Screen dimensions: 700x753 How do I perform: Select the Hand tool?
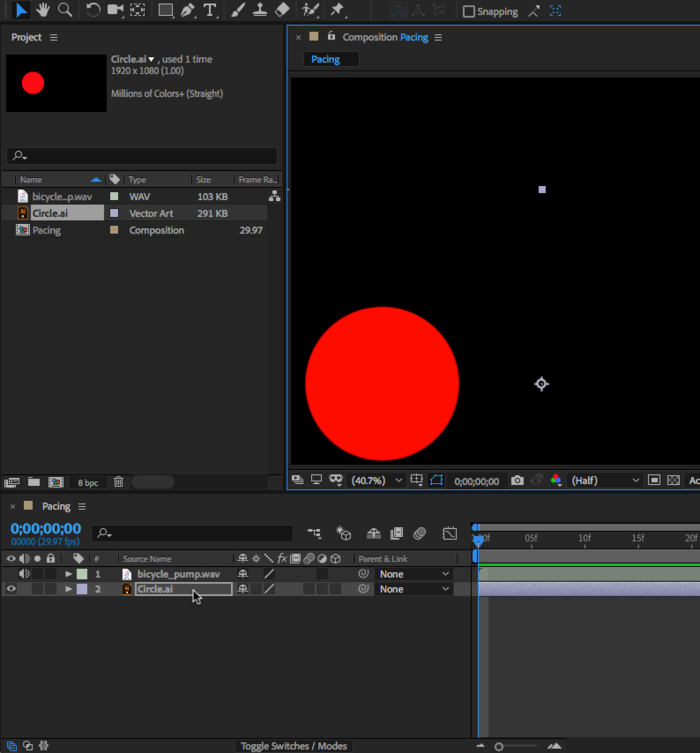coord(43,10)
